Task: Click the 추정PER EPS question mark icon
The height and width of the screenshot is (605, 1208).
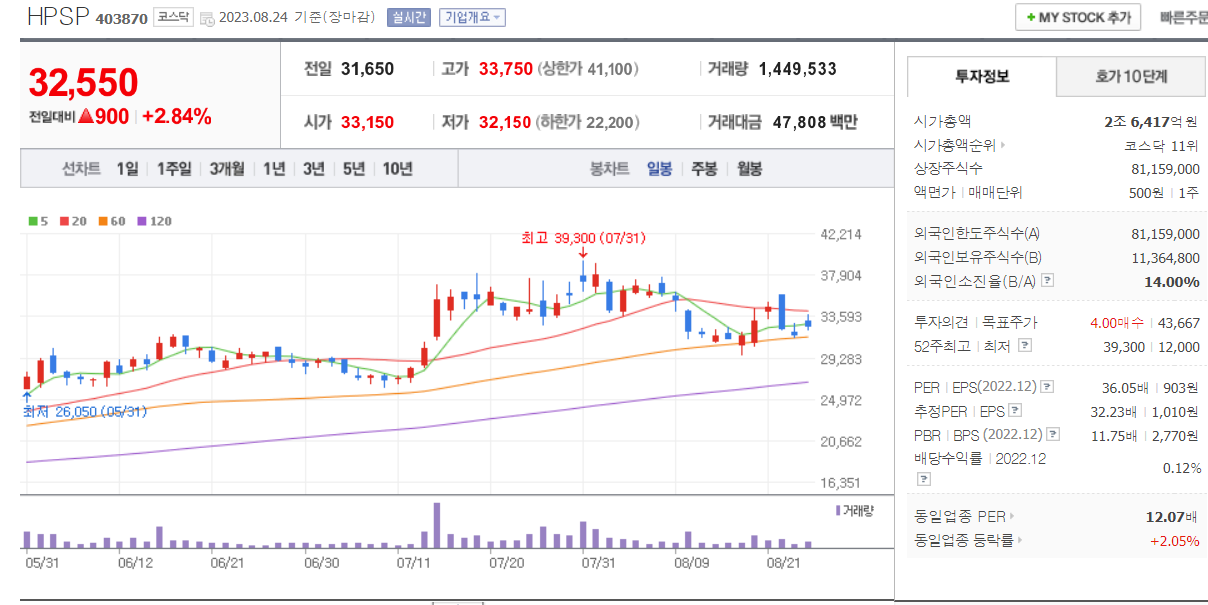Action: [x=1015, y=410]
